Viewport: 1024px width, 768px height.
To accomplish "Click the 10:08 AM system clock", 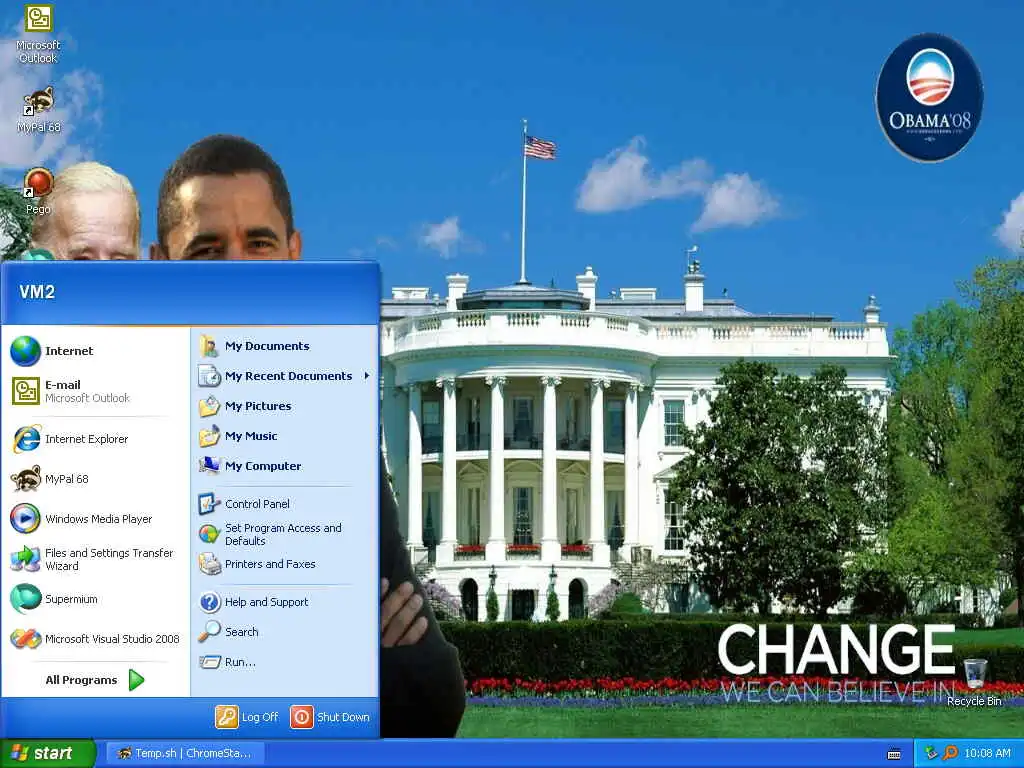I will point(987,753).
